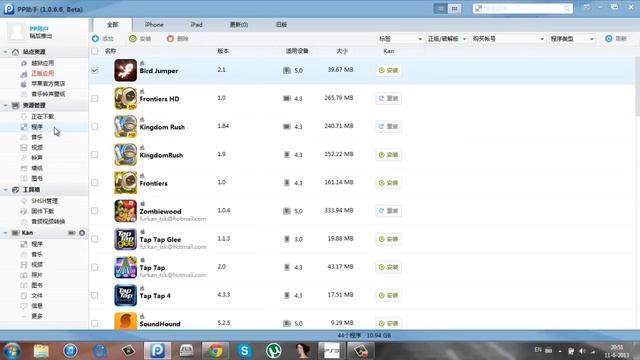
Task: Collapse the Kan device section
Action: [x=5, y=233]
